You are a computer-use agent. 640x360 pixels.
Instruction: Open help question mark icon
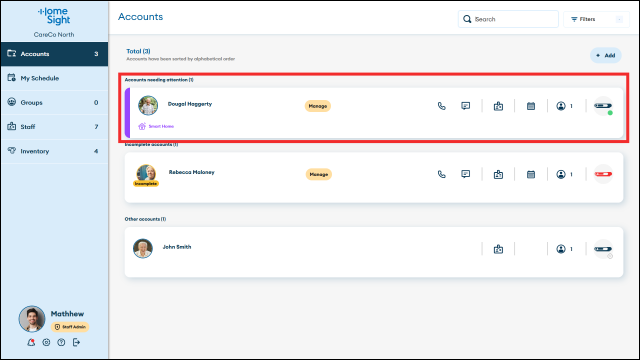(x=61, y=342)
